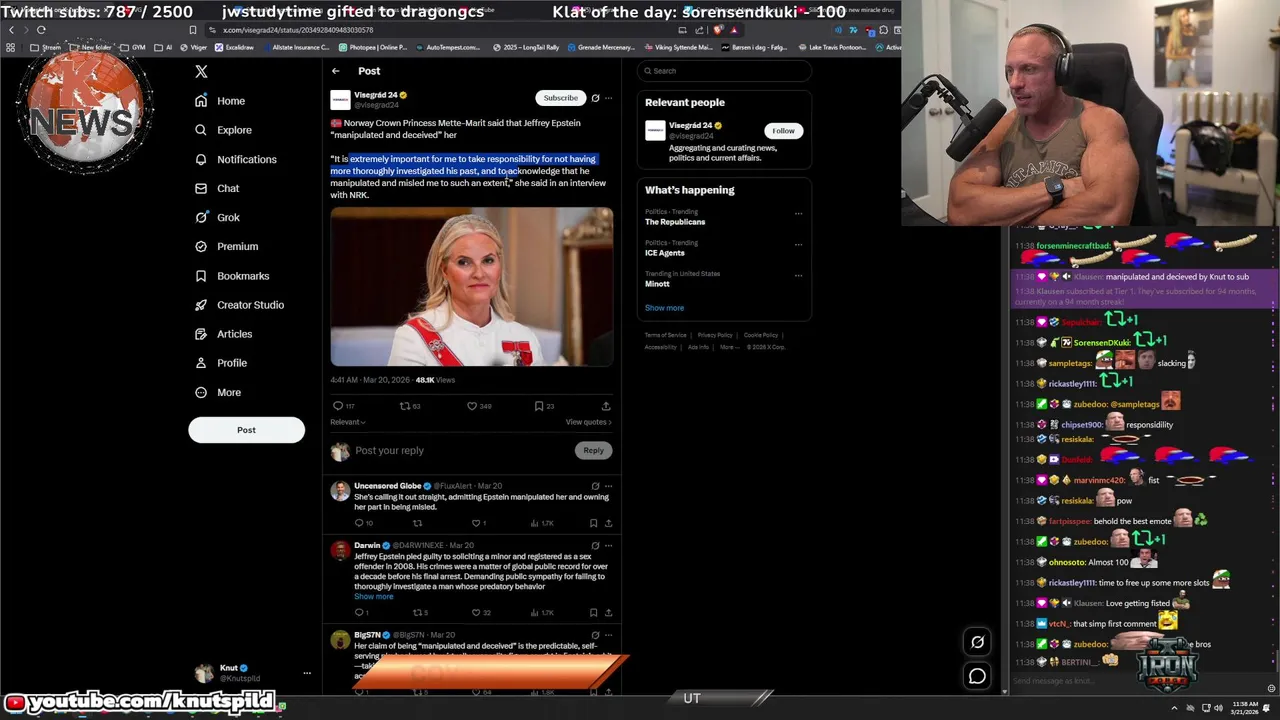Open more options on Darwin's reply
This screenshot has width=1280, height=720.
pos(608,546)
